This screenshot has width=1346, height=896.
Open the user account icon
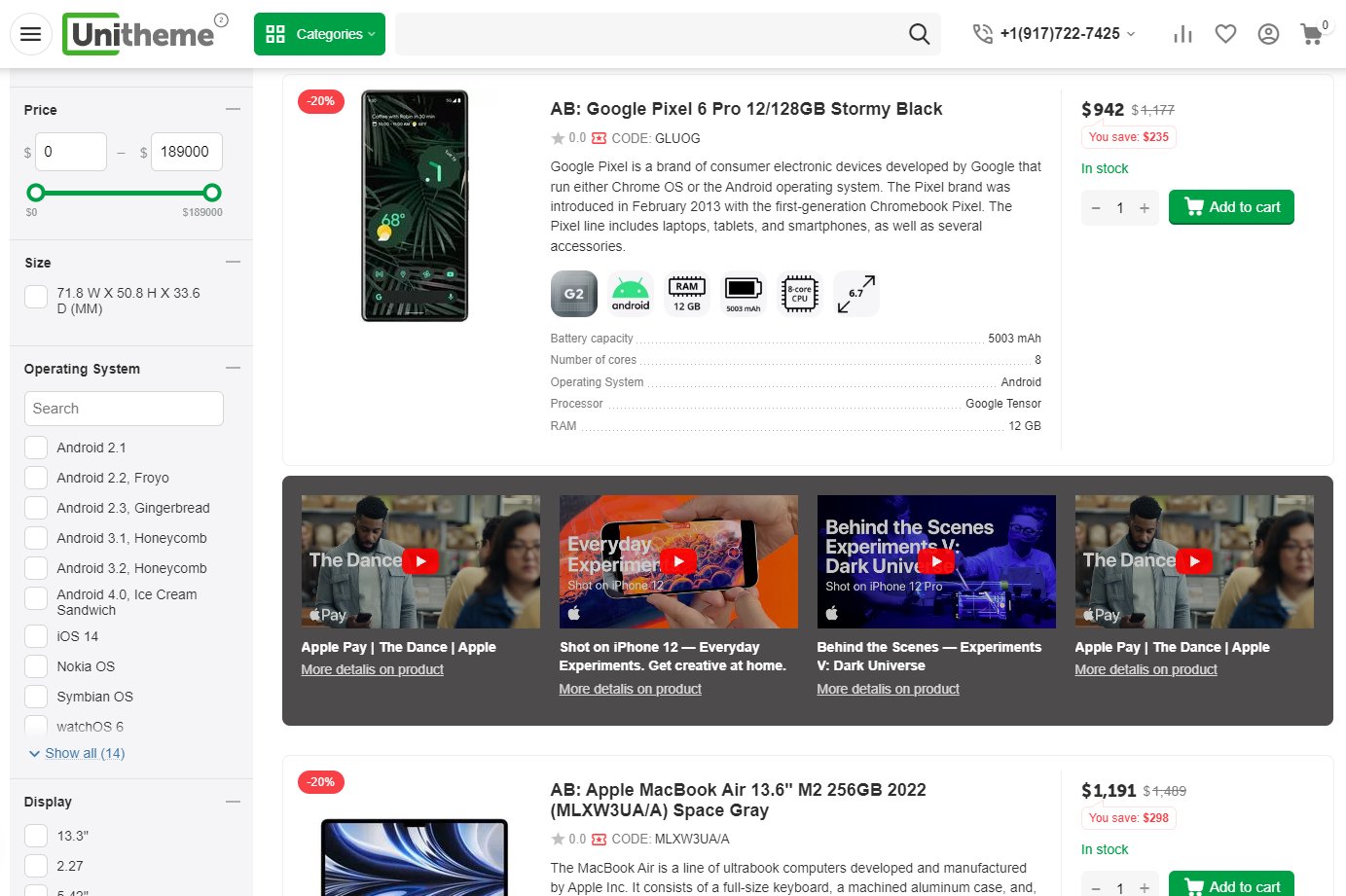(x=1268, y=33)
